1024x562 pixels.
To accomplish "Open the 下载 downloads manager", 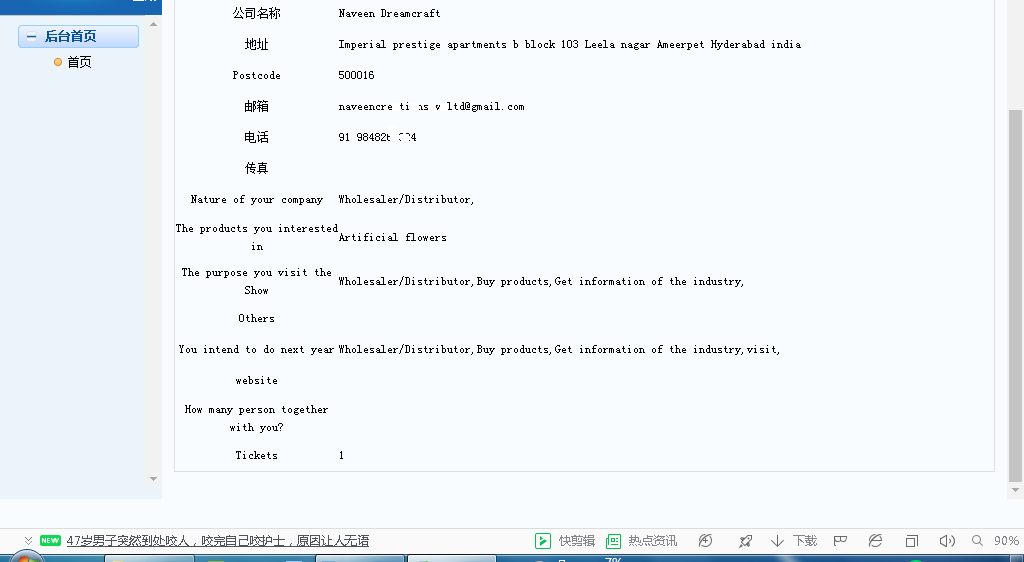I will point(794,540).
